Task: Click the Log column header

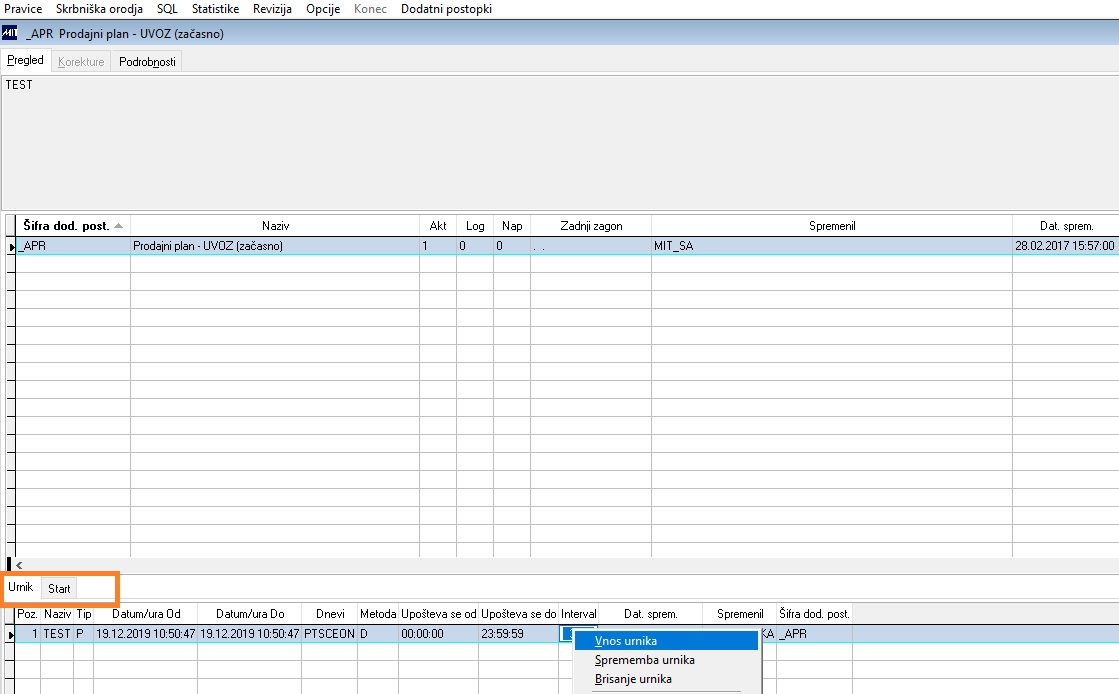Action: pos(475,226)
